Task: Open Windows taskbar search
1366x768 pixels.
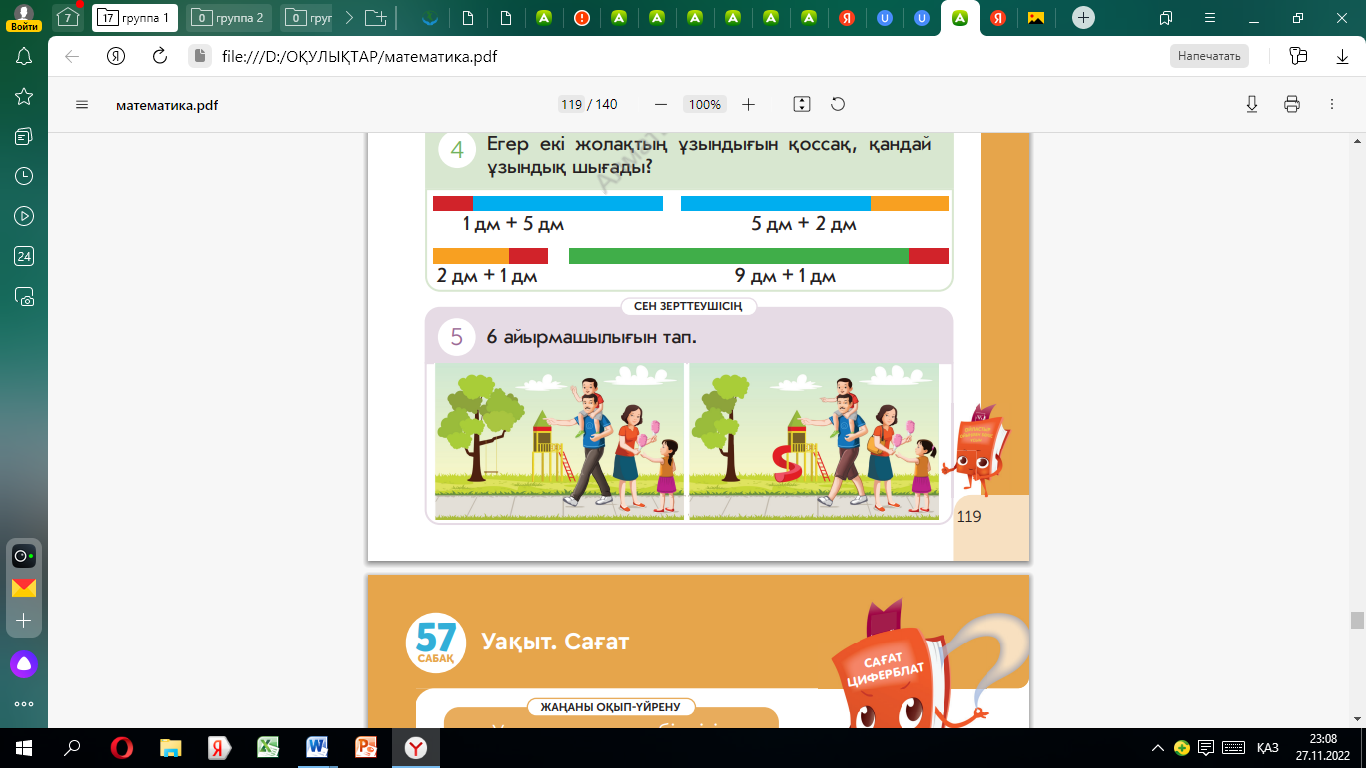Action: [72, 747]
